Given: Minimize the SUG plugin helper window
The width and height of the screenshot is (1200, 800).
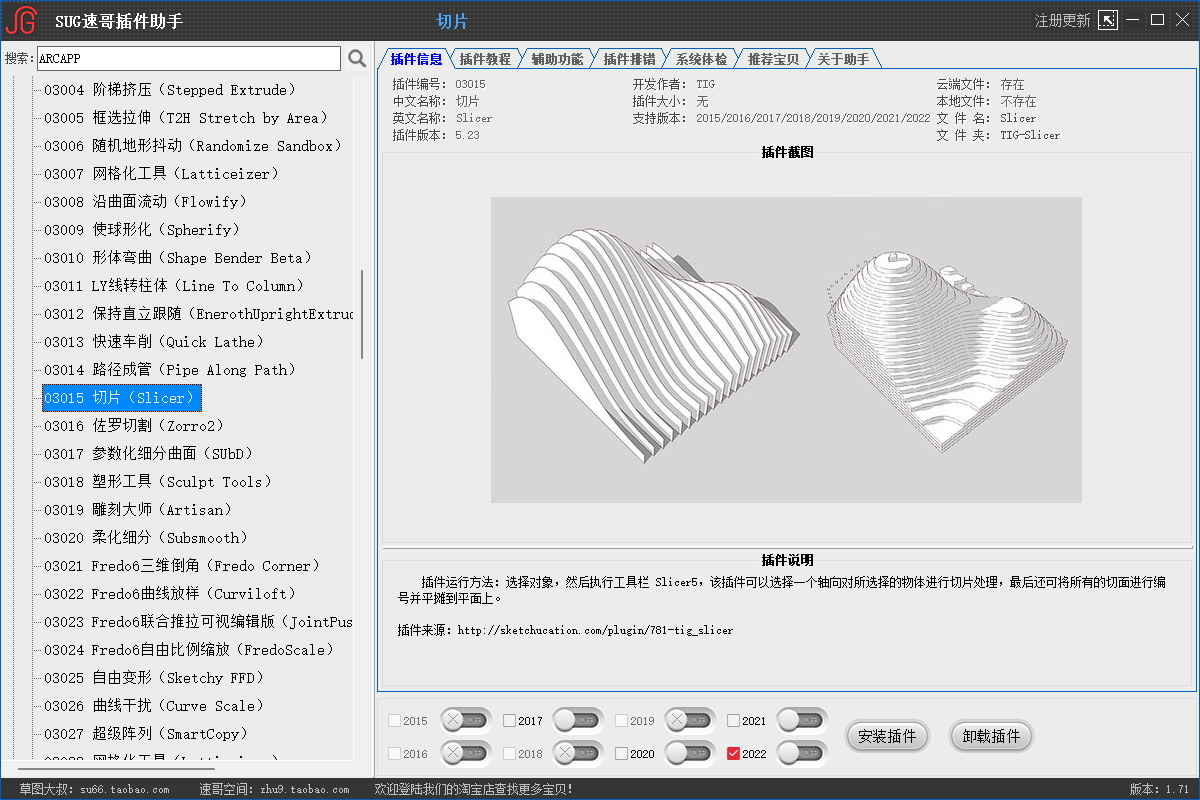Looking at the screenshot, I should point(1134,20).
